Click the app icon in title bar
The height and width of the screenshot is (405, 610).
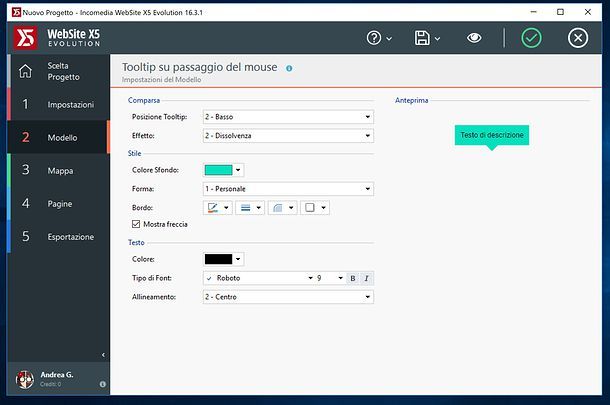coord(16,12)
